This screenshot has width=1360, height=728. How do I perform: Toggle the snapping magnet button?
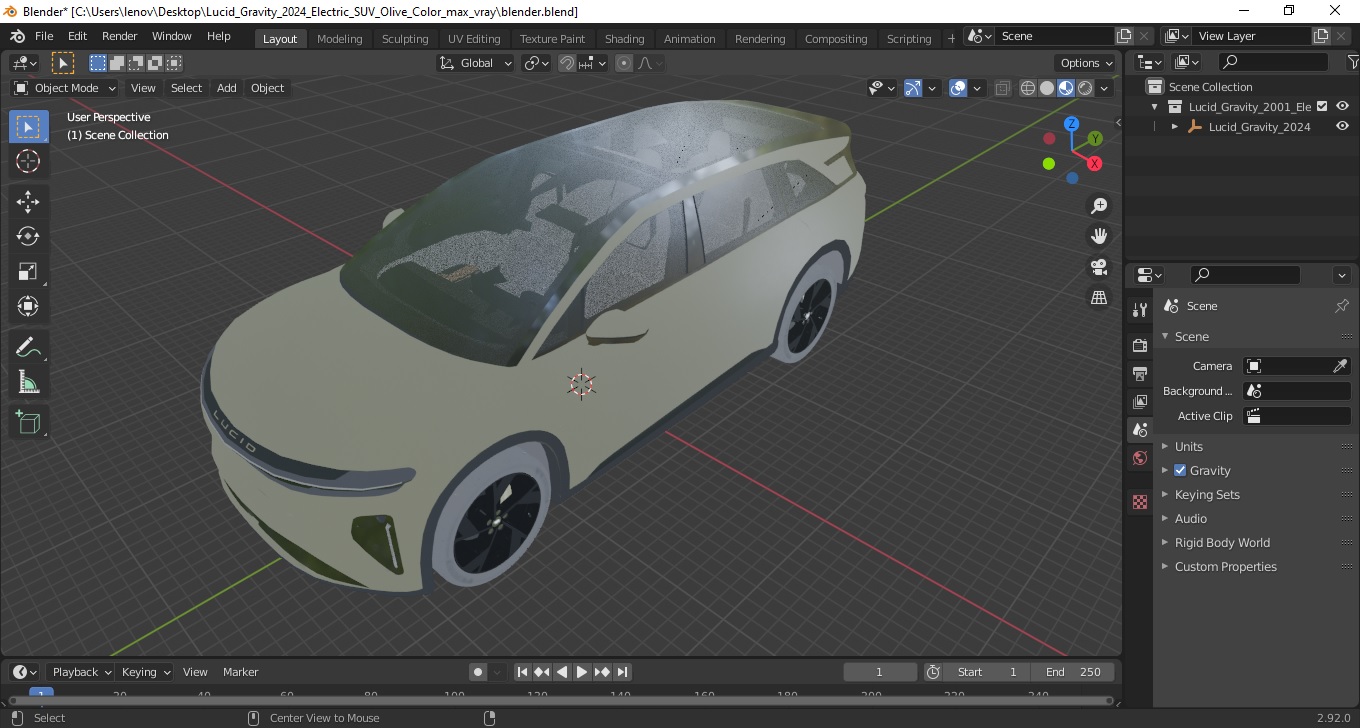567,63
